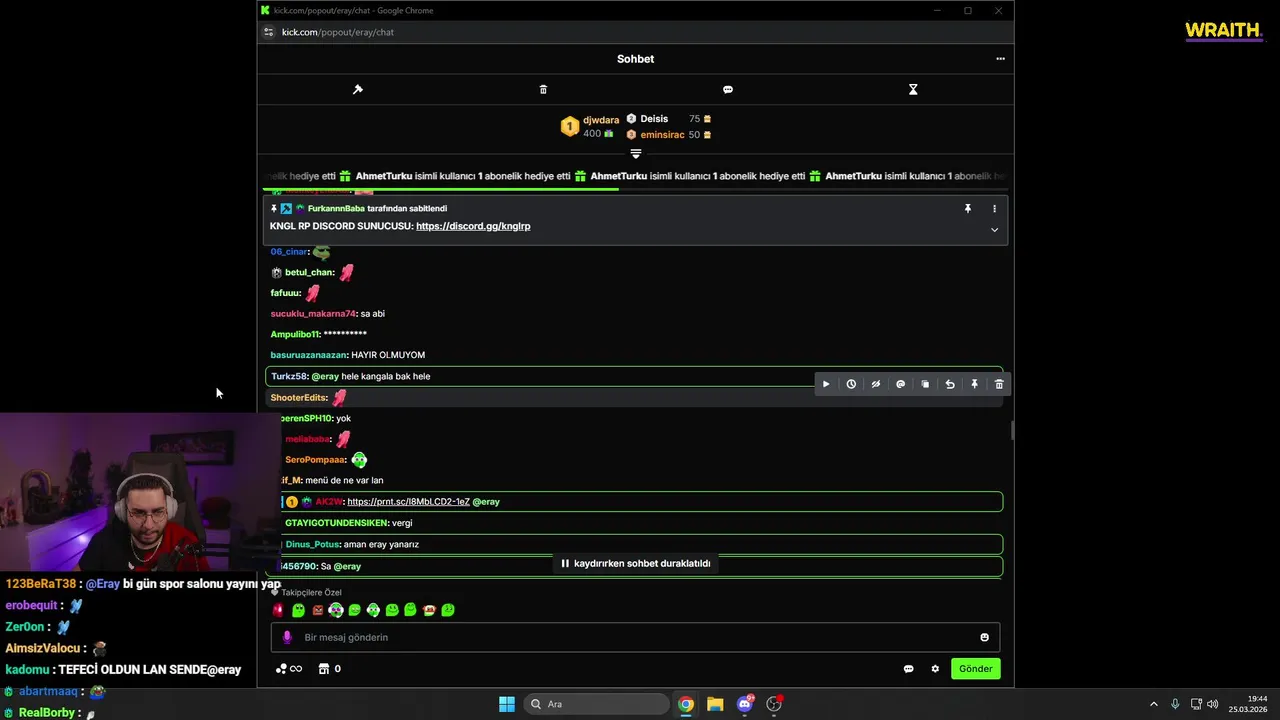Click the taskbar Ara search box
Viewport: 1280px width, 720px height.
[597, 704]
